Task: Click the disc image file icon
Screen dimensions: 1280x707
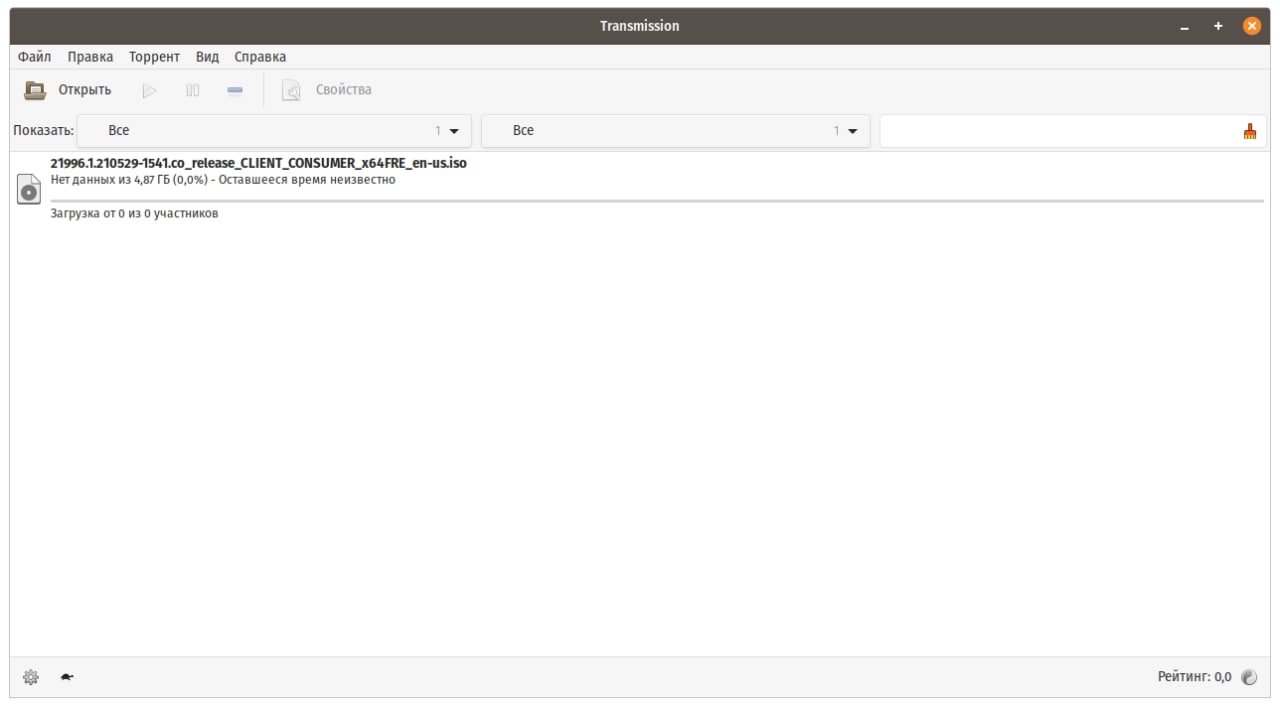Action: [x=29, y=189]
